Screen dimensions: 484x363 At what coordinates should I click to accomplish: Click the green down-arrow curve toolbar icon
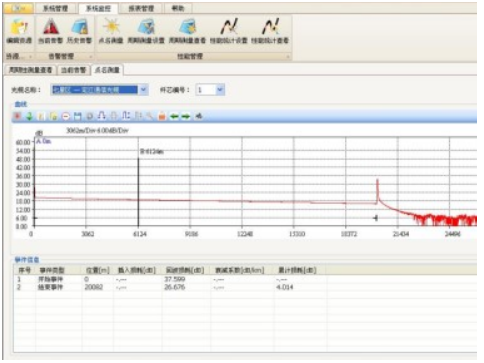click(x=29, y=116)
